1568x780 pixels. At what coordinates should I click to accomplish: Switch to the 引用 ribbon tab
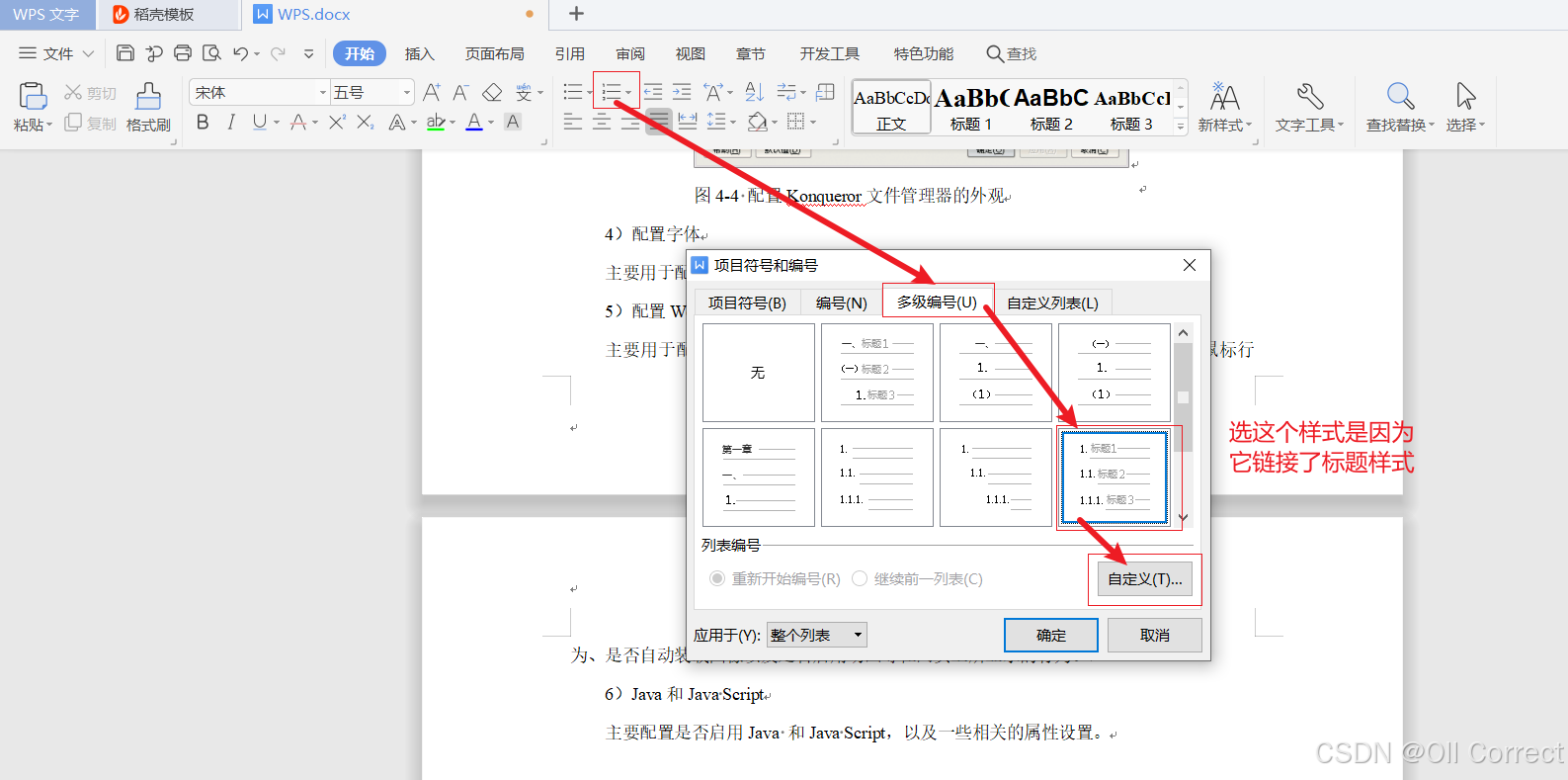569,53
